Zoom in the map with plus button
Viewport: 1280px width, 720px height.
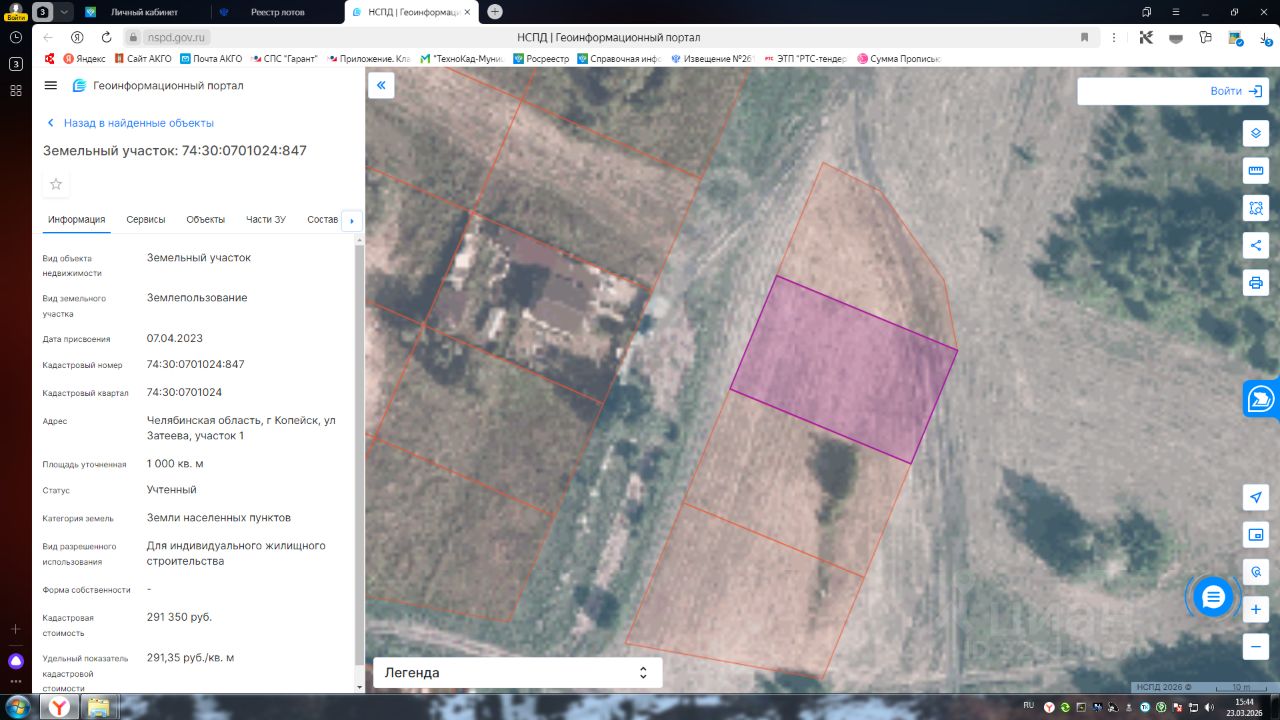pyautogui.click(x=1256, y=609)
